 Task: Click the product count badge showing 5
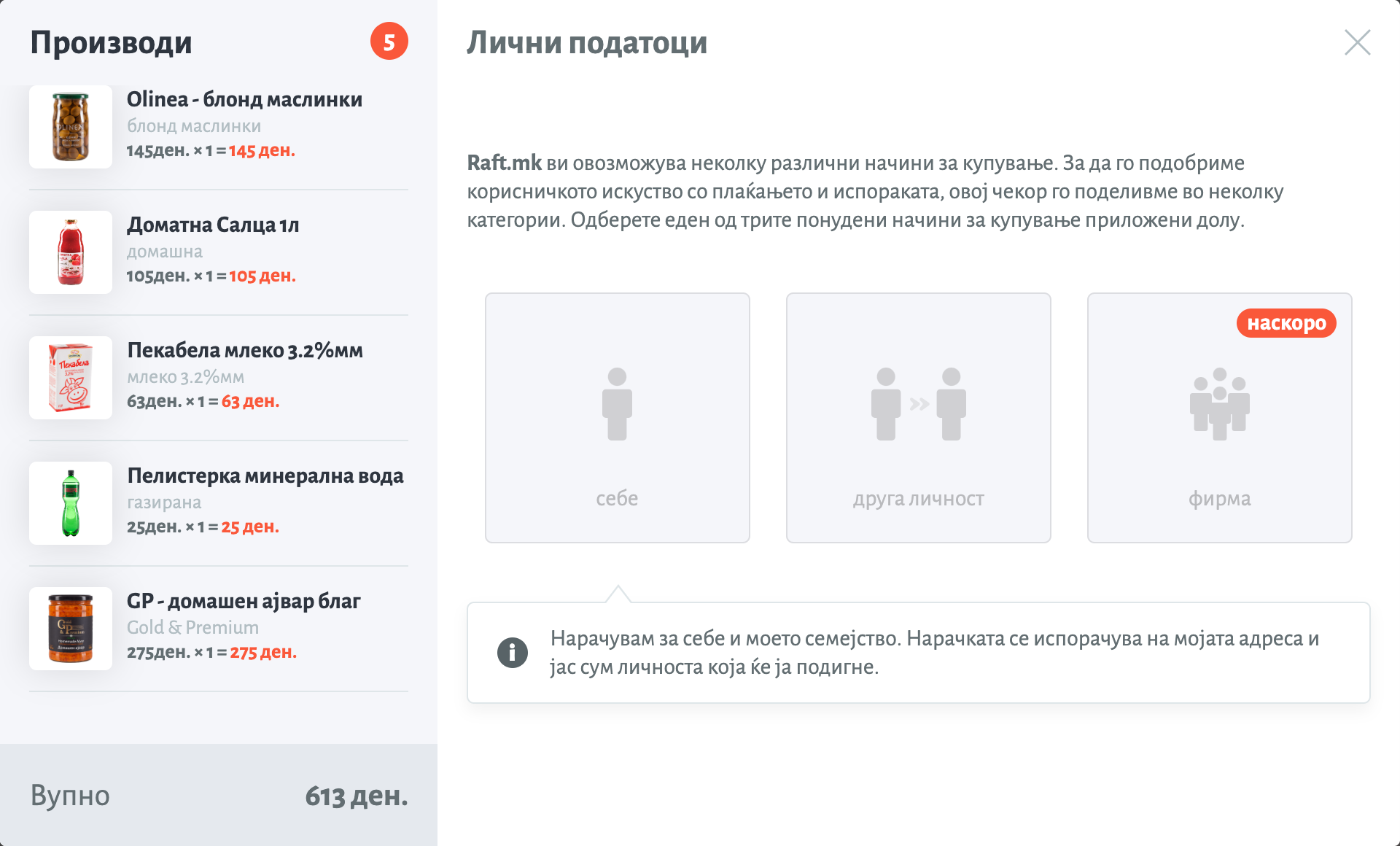point(389,42)
